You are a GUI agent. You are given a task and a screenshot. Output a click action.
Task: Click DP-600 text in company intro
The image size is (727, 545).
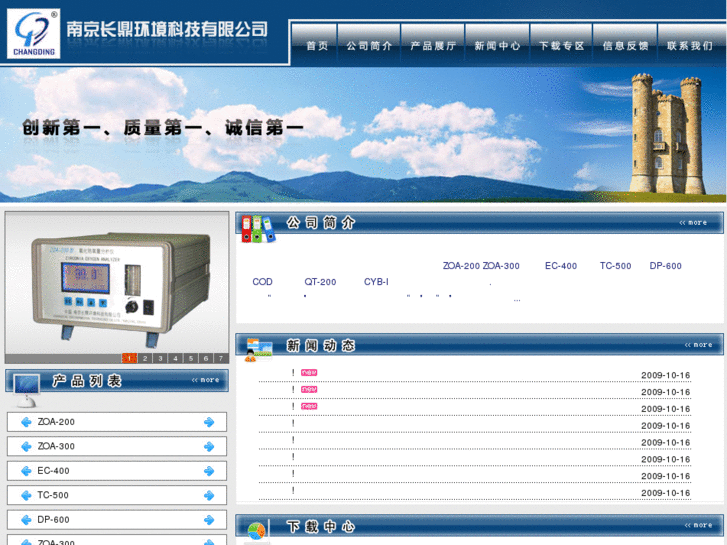point(665,266)
